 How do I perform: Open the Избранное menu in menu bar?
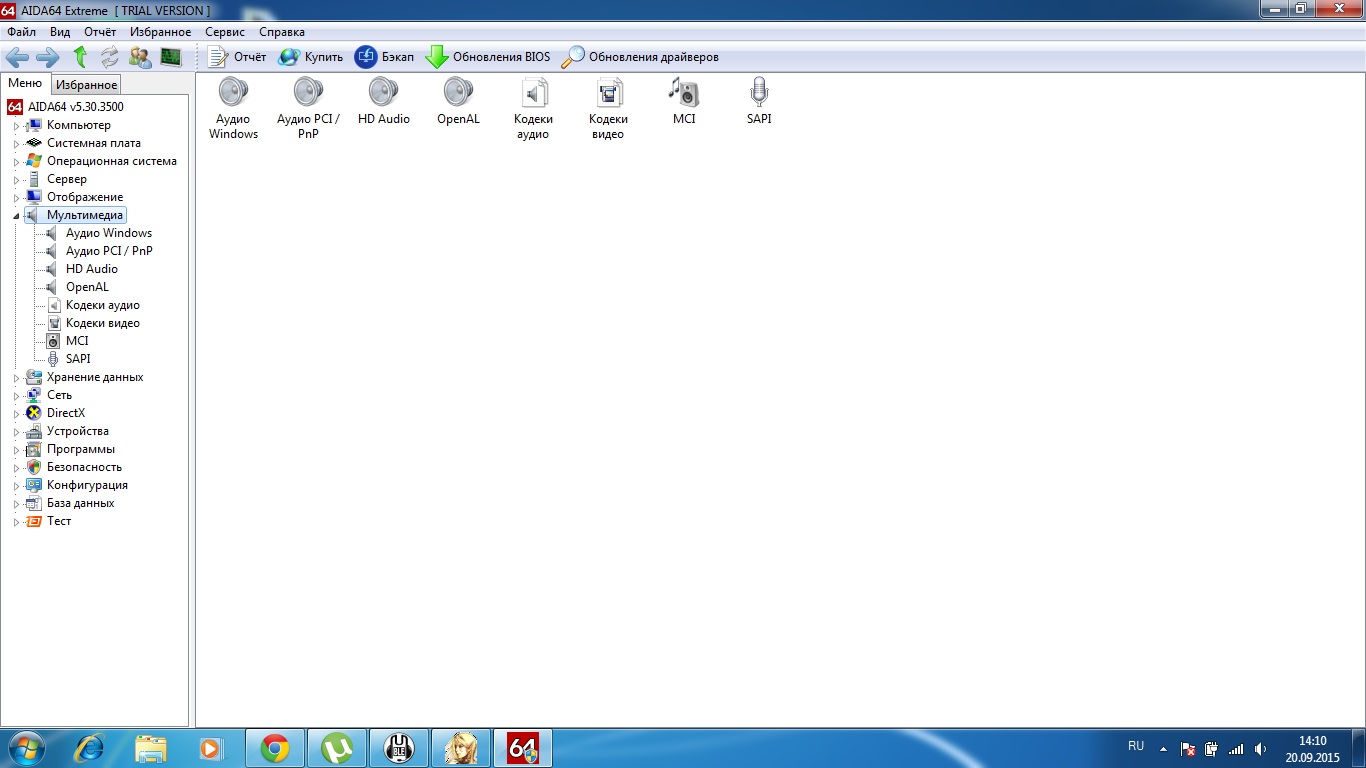(160, 32)
